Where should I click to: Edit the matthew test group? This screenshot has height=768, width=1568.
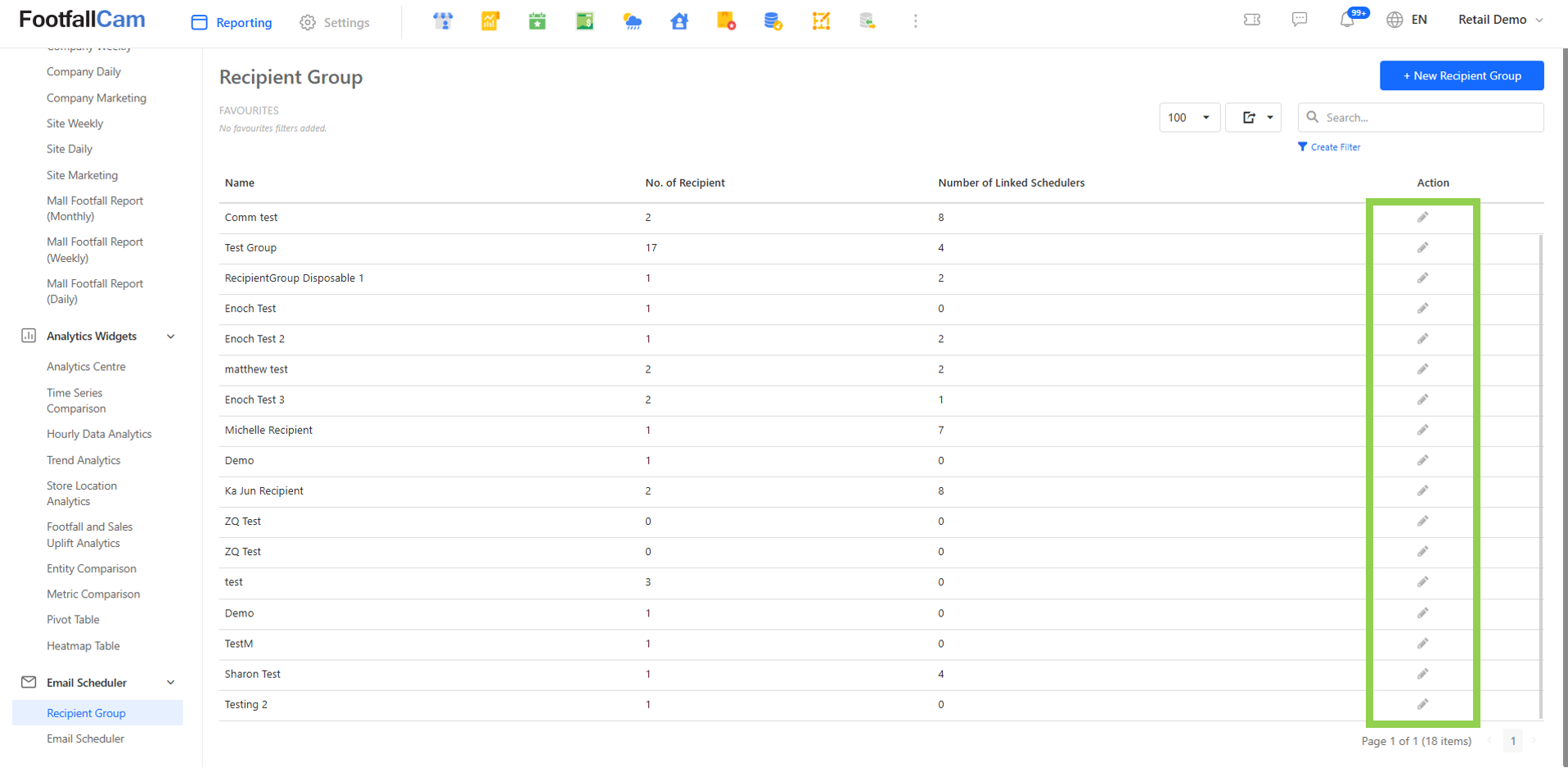pyautogui.click(x=1423, y=369)
